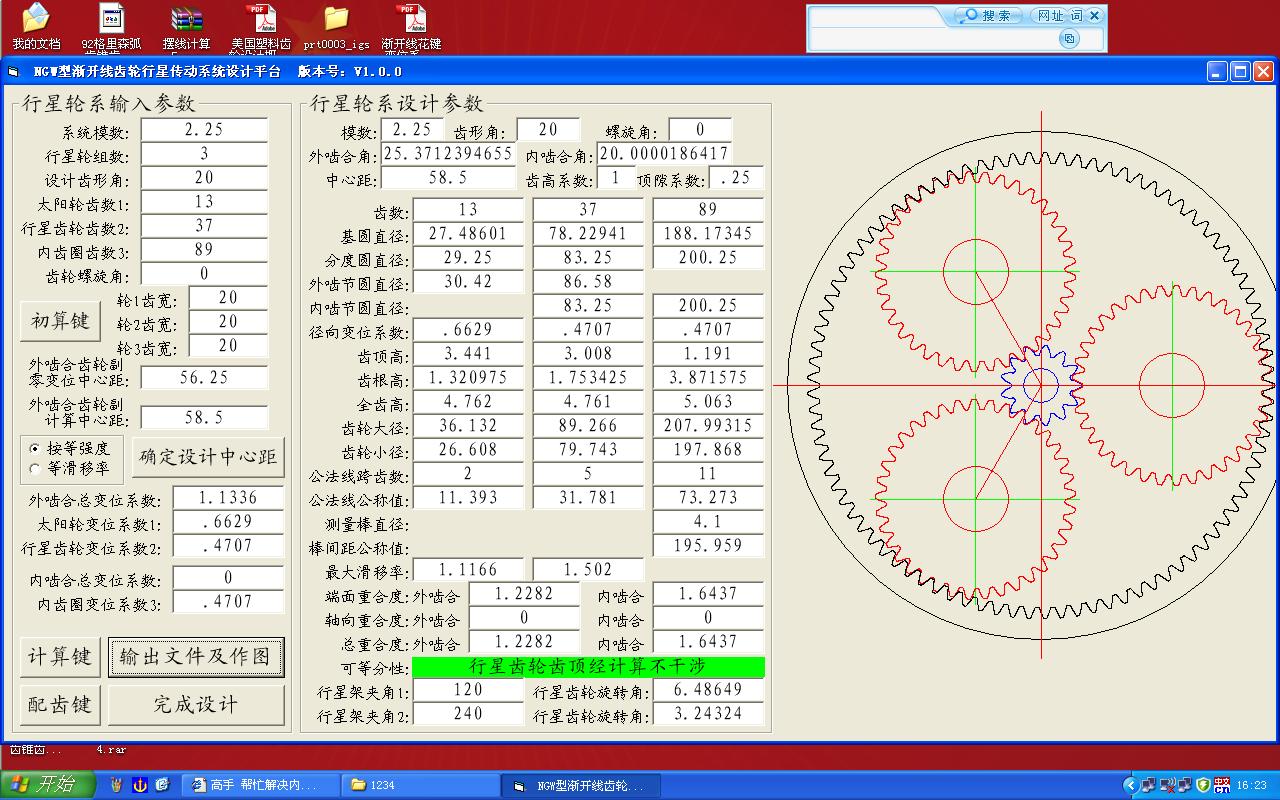Switch to 高手 帮忙解决内 taskbar window
This screenshot has height=800, width=1280.
pyautogui.click(x=261, y=785)
